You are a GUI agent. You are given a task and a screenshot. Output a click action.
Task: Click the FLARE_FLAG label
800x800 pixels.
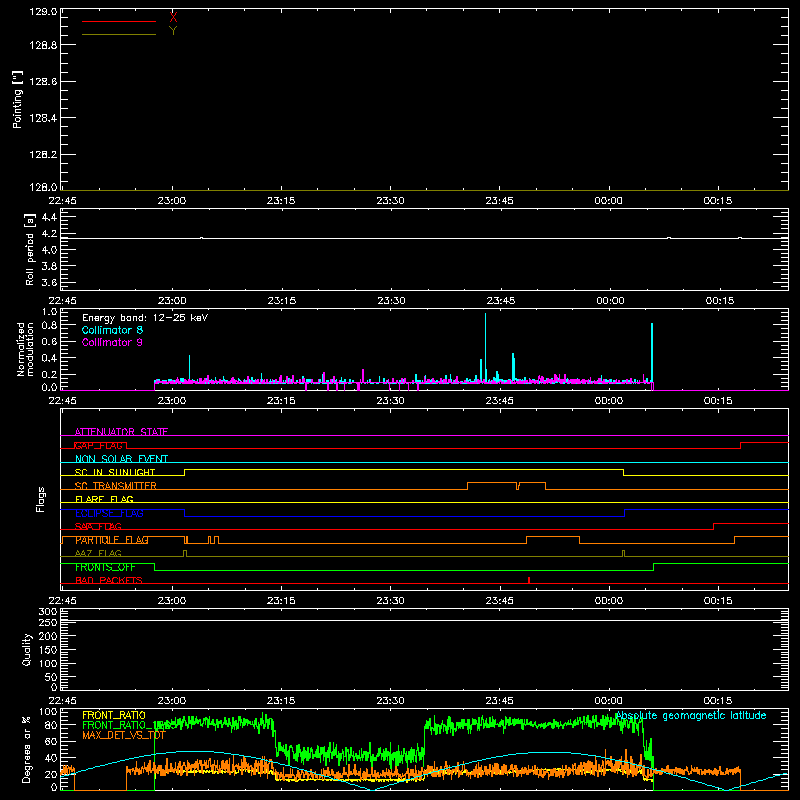coord(104,499)
